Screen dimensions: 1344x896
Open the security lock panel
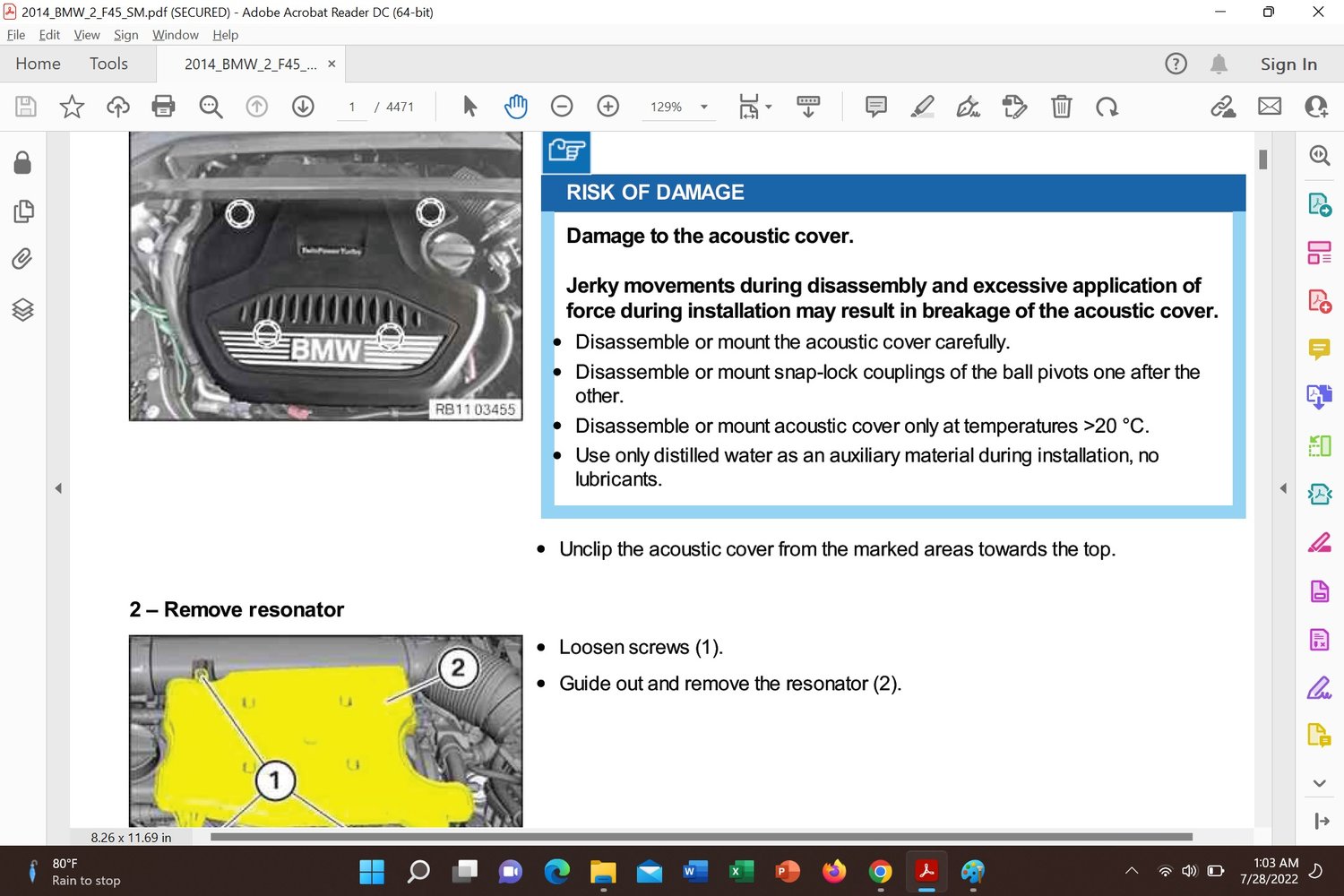point(22,162)
